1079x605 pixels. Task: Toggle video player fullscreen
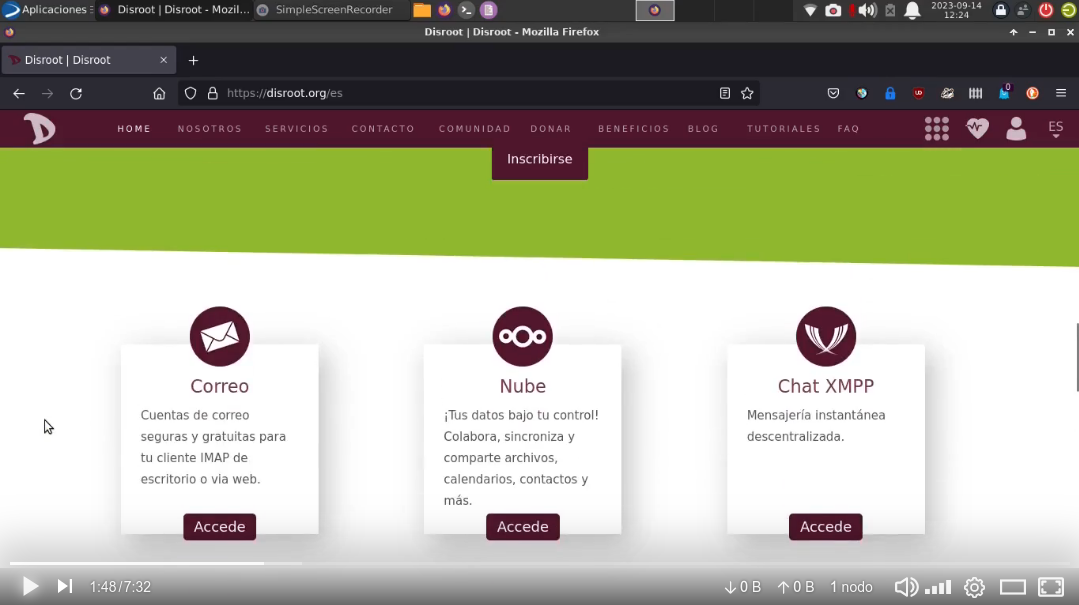[1051, 587]
